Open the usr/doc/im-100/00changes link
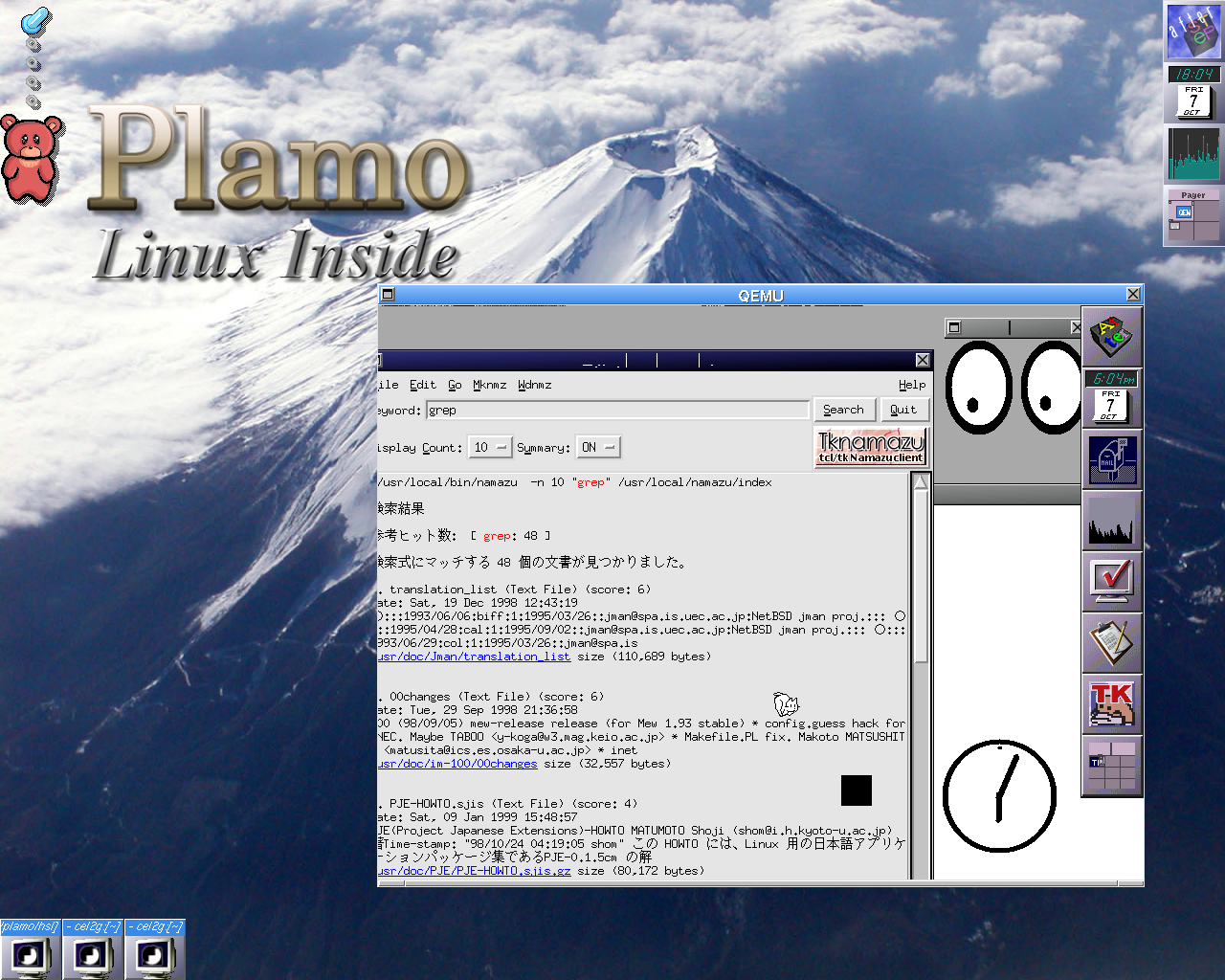This screenshot has height=980, width=1225. coord(458,764)
